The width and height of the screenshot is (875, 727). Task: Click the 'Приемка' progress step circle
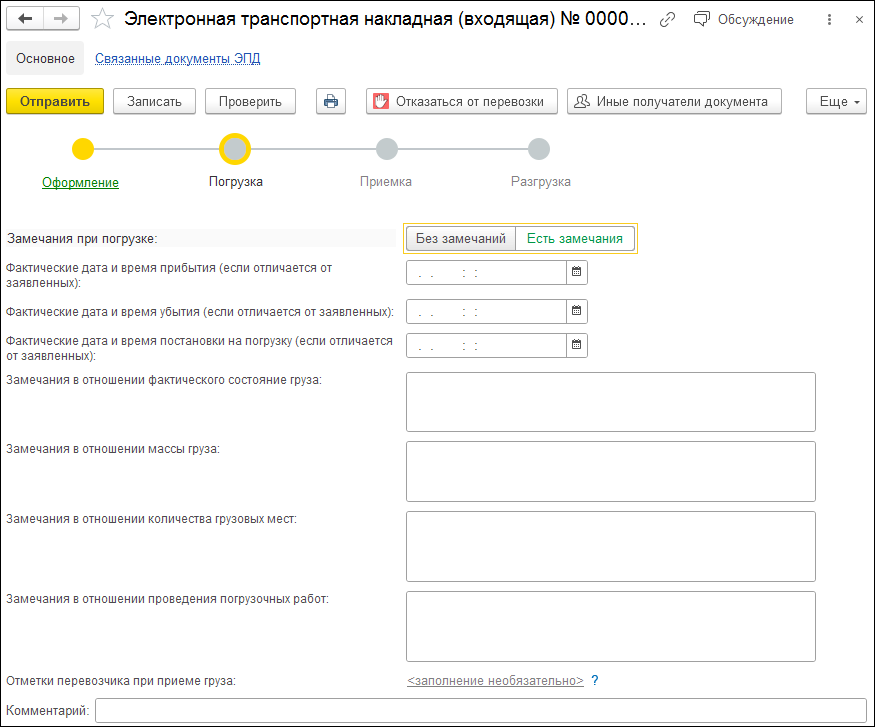pos(387,149)
